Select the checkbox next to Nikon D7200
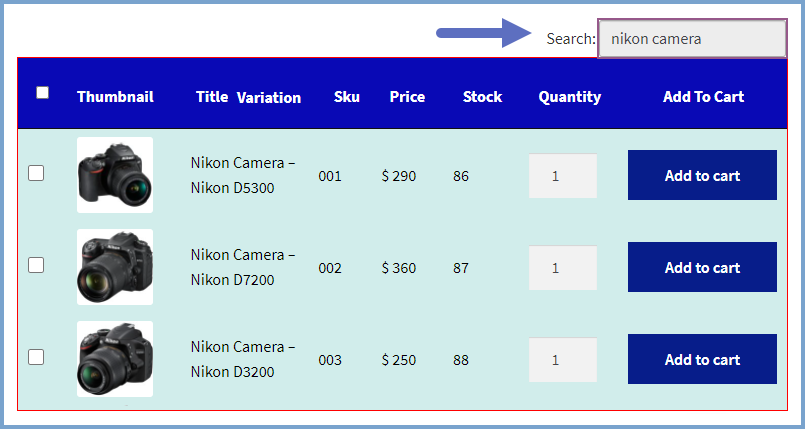Viewport: 805px width, 429px height. [x=36, y=265]
